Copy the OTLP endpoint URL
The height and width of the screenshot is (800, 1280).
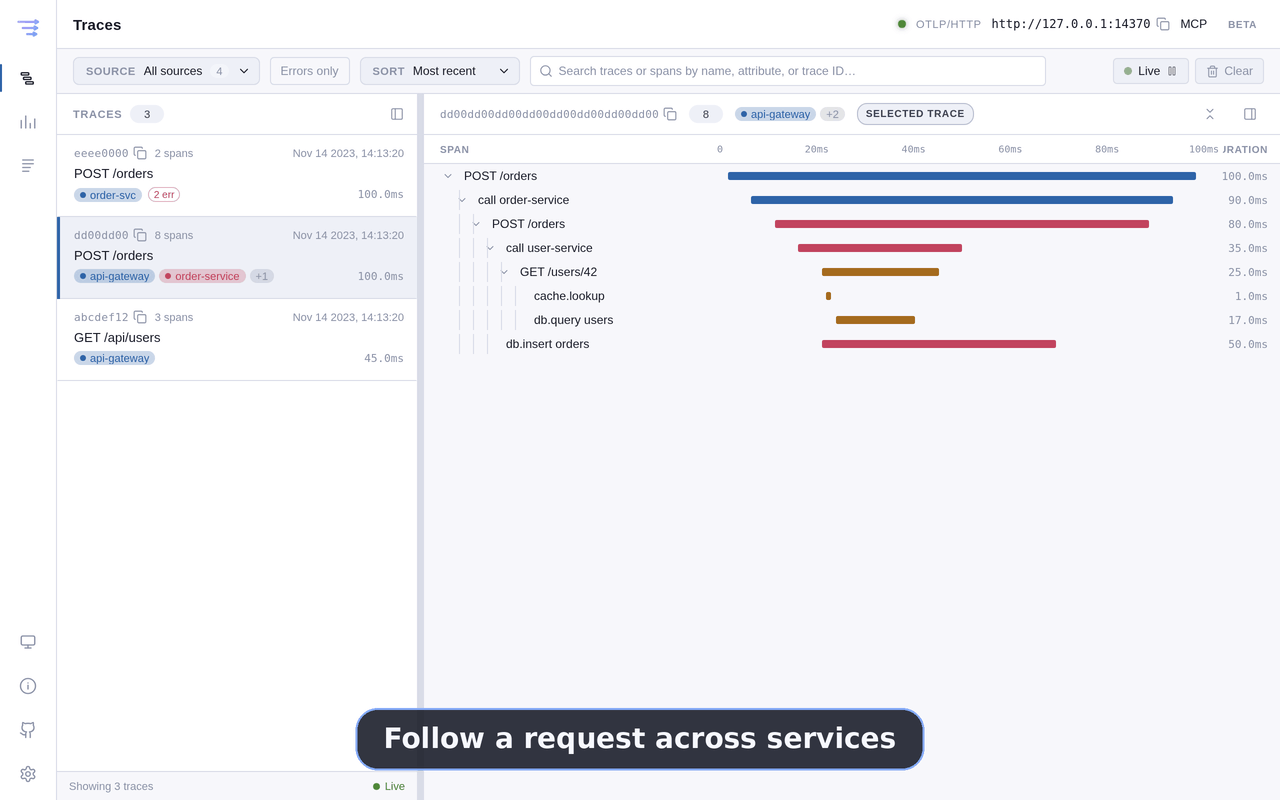pos(1163,24)
